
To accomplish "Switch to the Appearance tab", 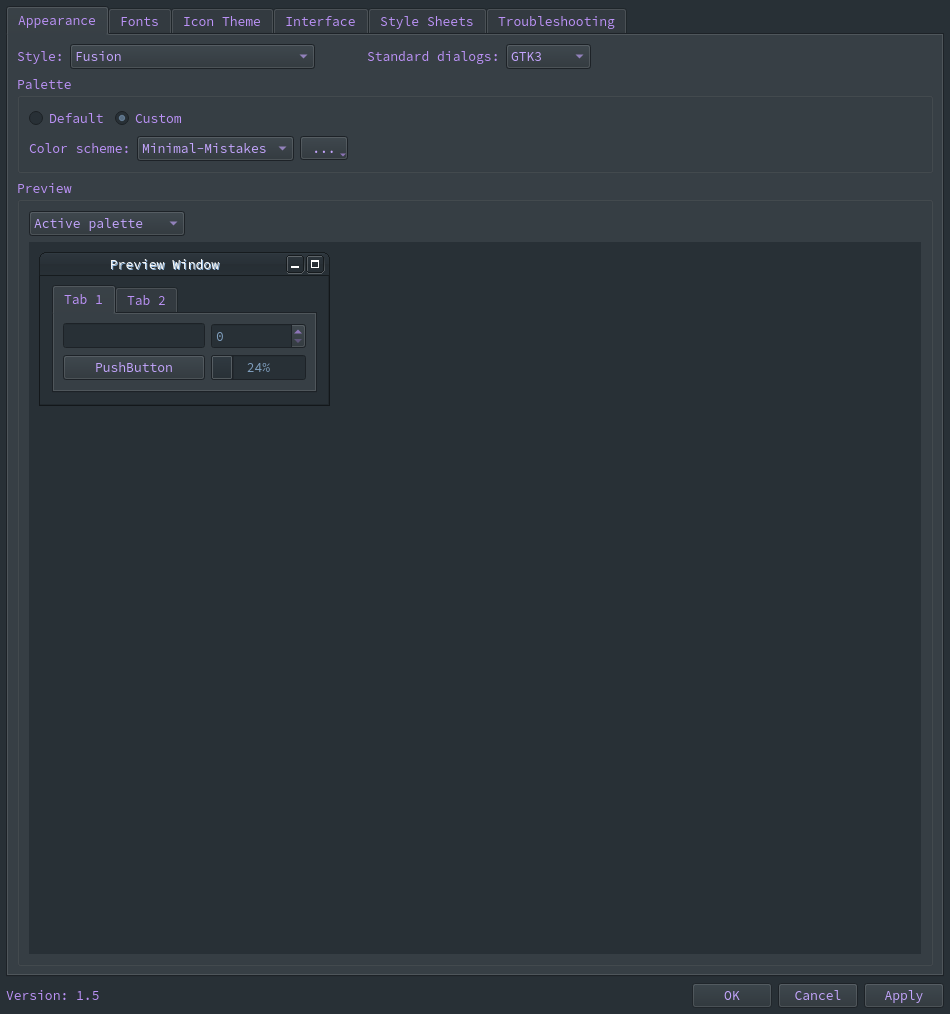I will click(57, 21).
